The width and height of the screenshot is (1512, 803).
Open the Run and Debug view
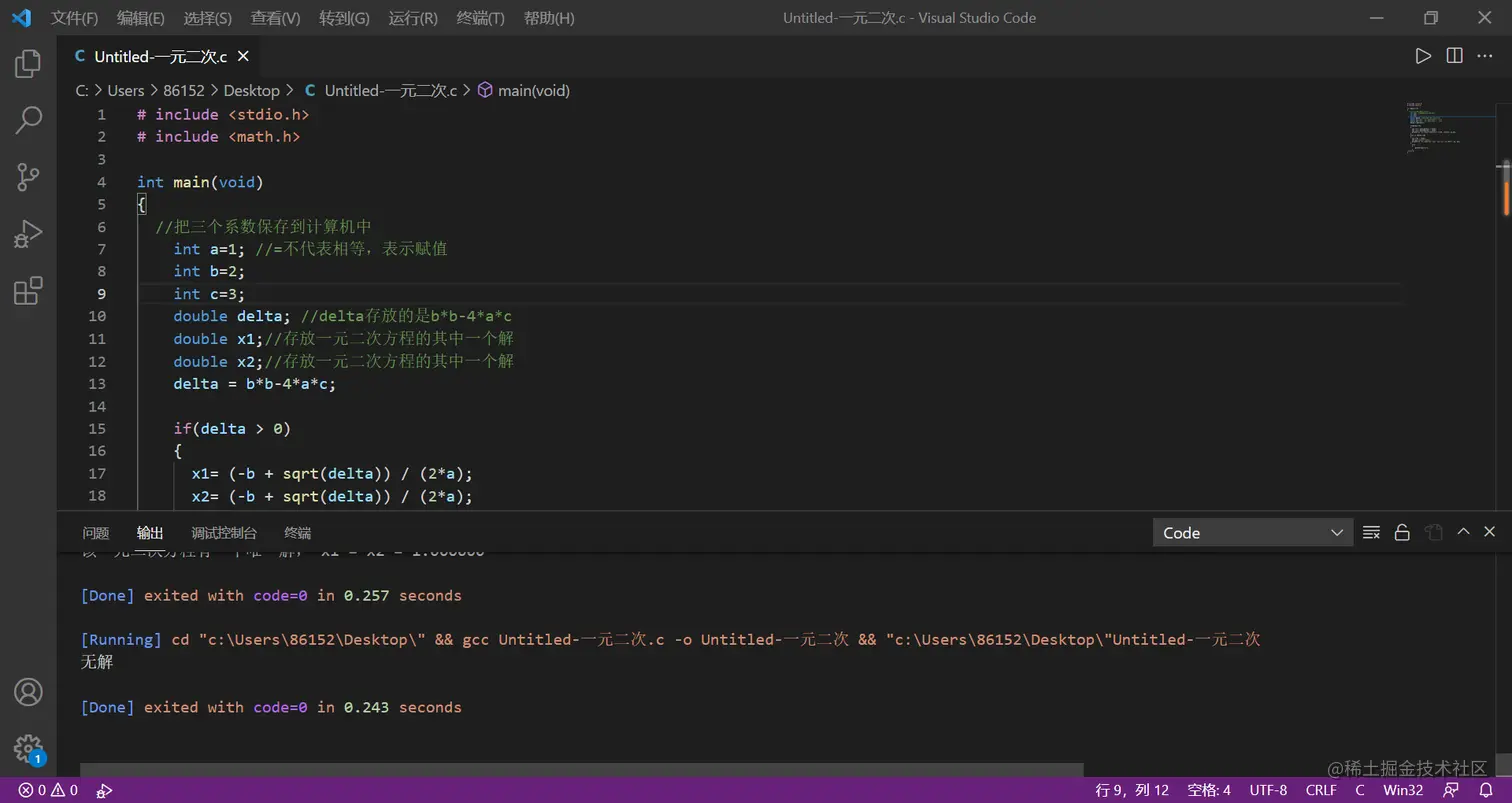[27, 234]
